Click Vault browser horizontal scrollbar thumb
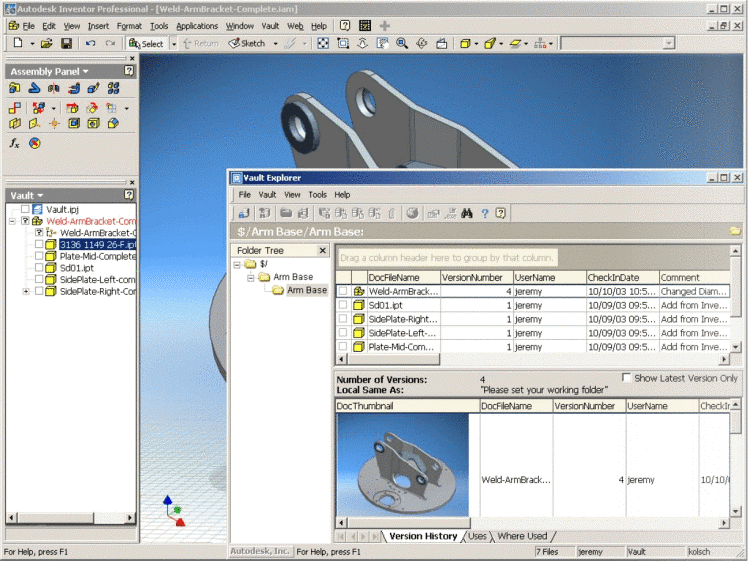The height and width of the screenshot is (562, 748). (55, 517)
